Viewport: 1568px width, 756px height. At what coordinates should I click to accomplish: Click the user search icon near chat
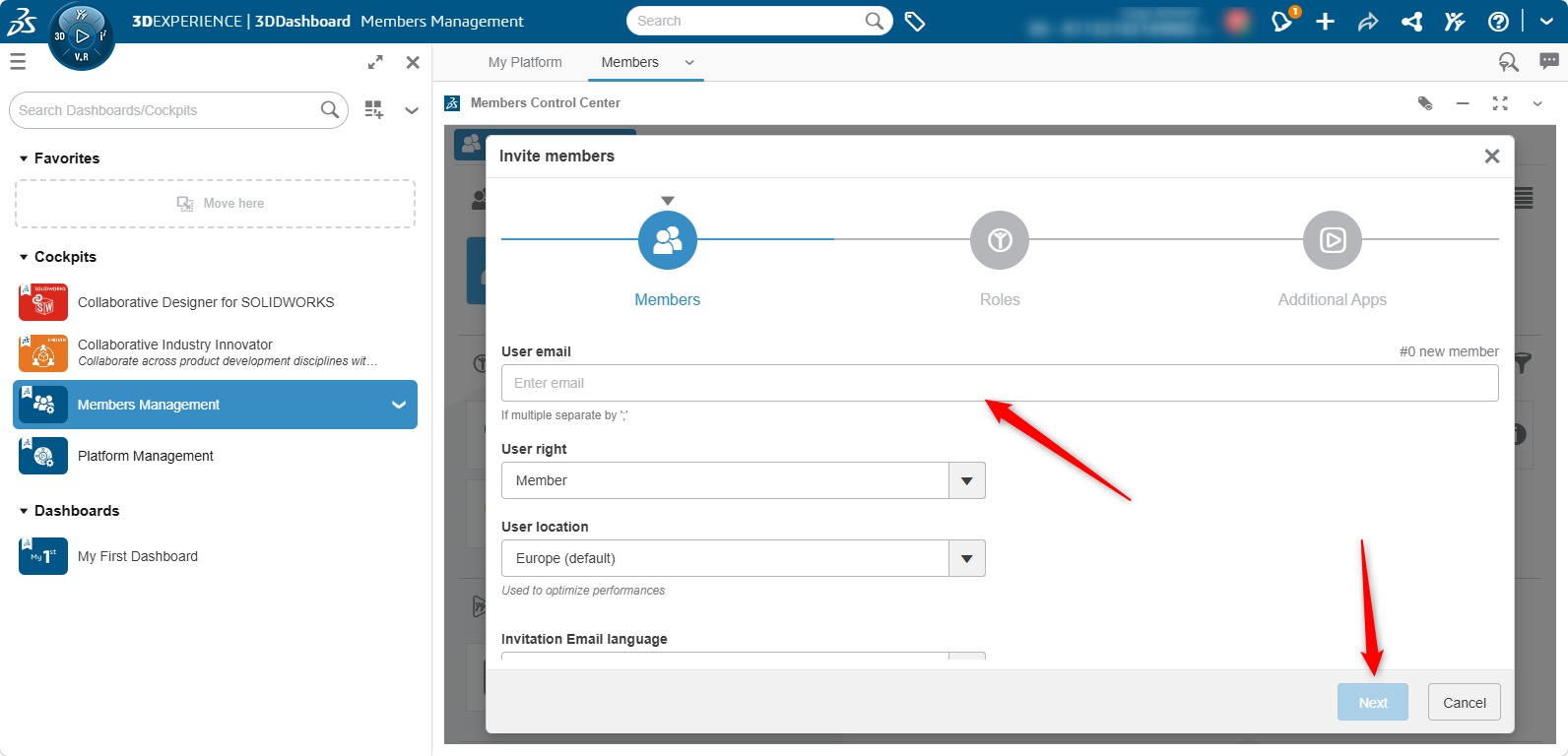click(x=1508, y=62)
